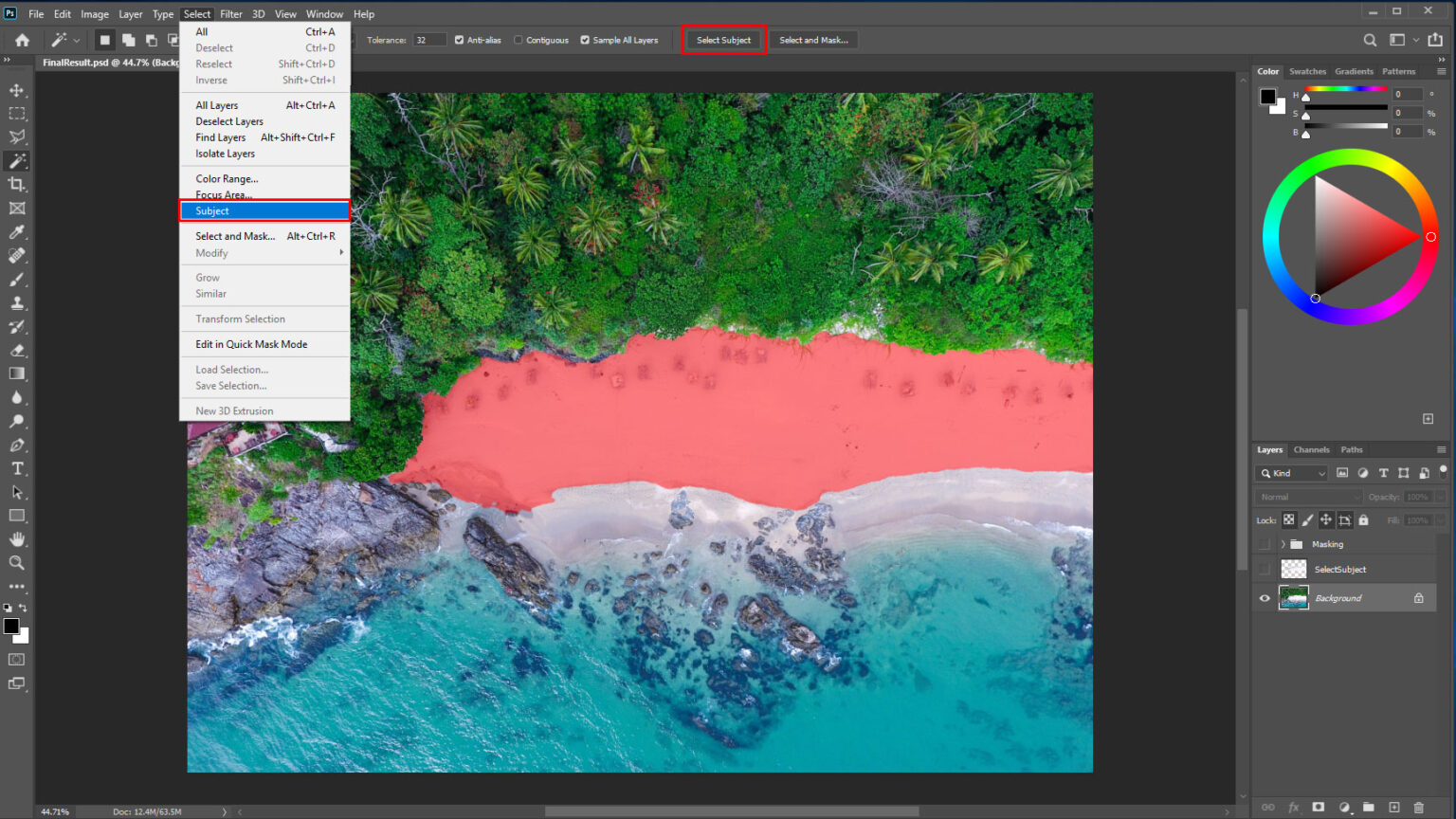Open Select and Mask workspace

coord(813,40)
